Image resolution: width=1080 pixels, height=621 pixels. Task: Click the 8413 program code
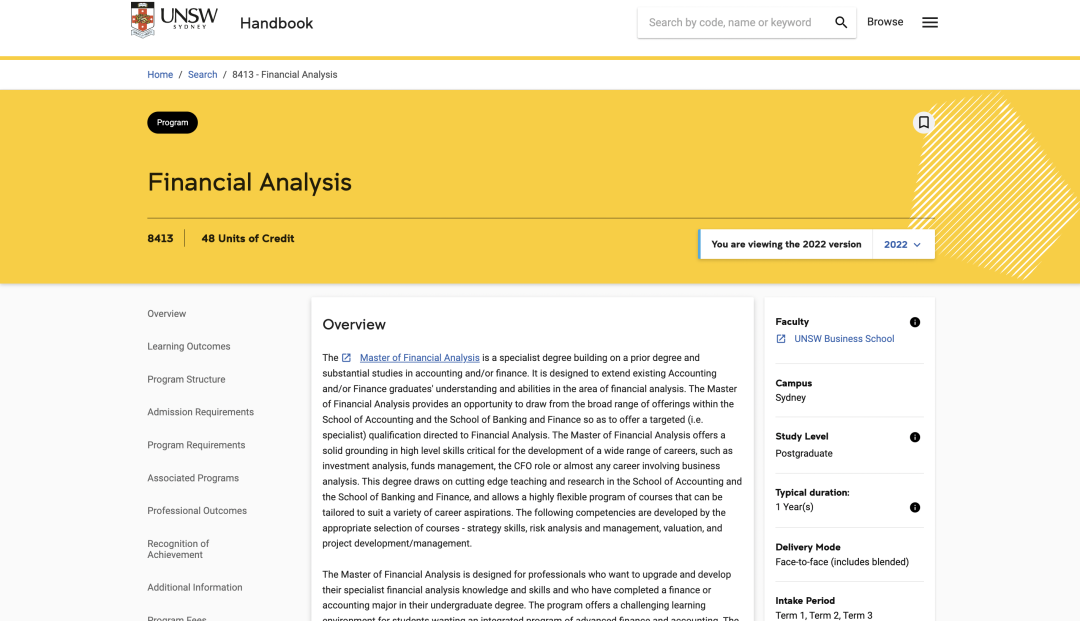click(160, 238)
